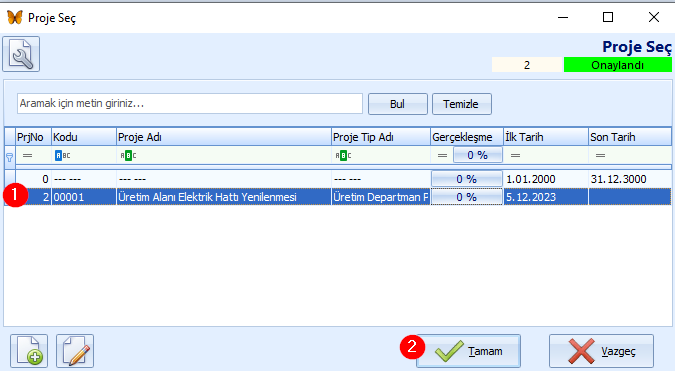This screenshot has width=675, height=371.
Task: Click 0 % progress bar in 00001 row
Action: [x=467, y=197]
